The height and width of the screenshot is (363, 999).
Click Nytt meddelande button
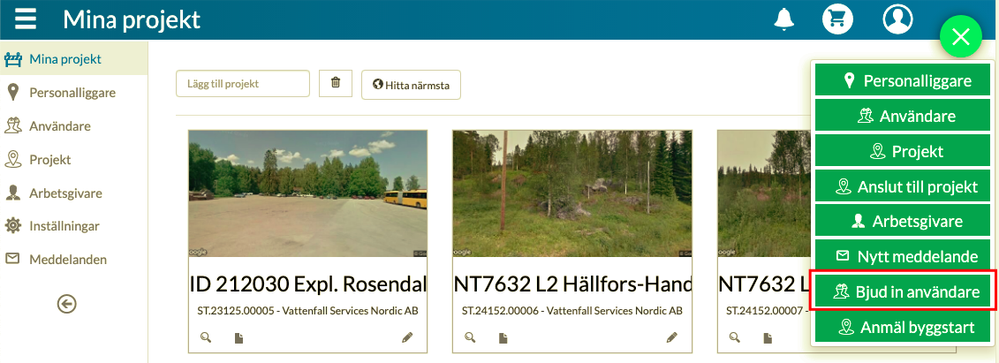[x=903, y=257]
